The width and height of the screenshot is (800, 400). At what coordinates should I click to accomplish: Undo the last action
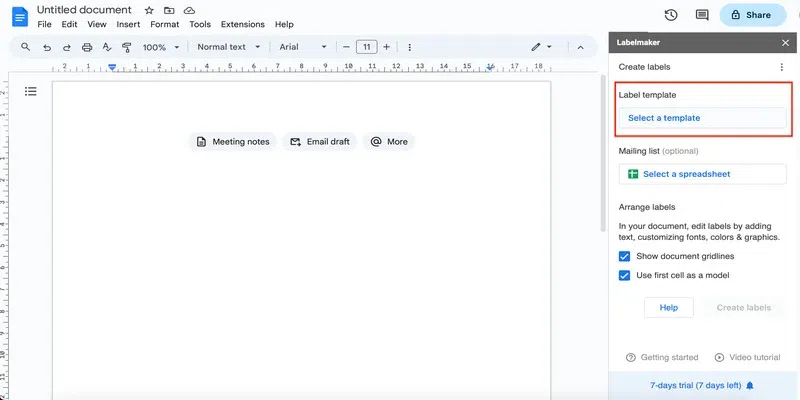[x=47, y=47]
